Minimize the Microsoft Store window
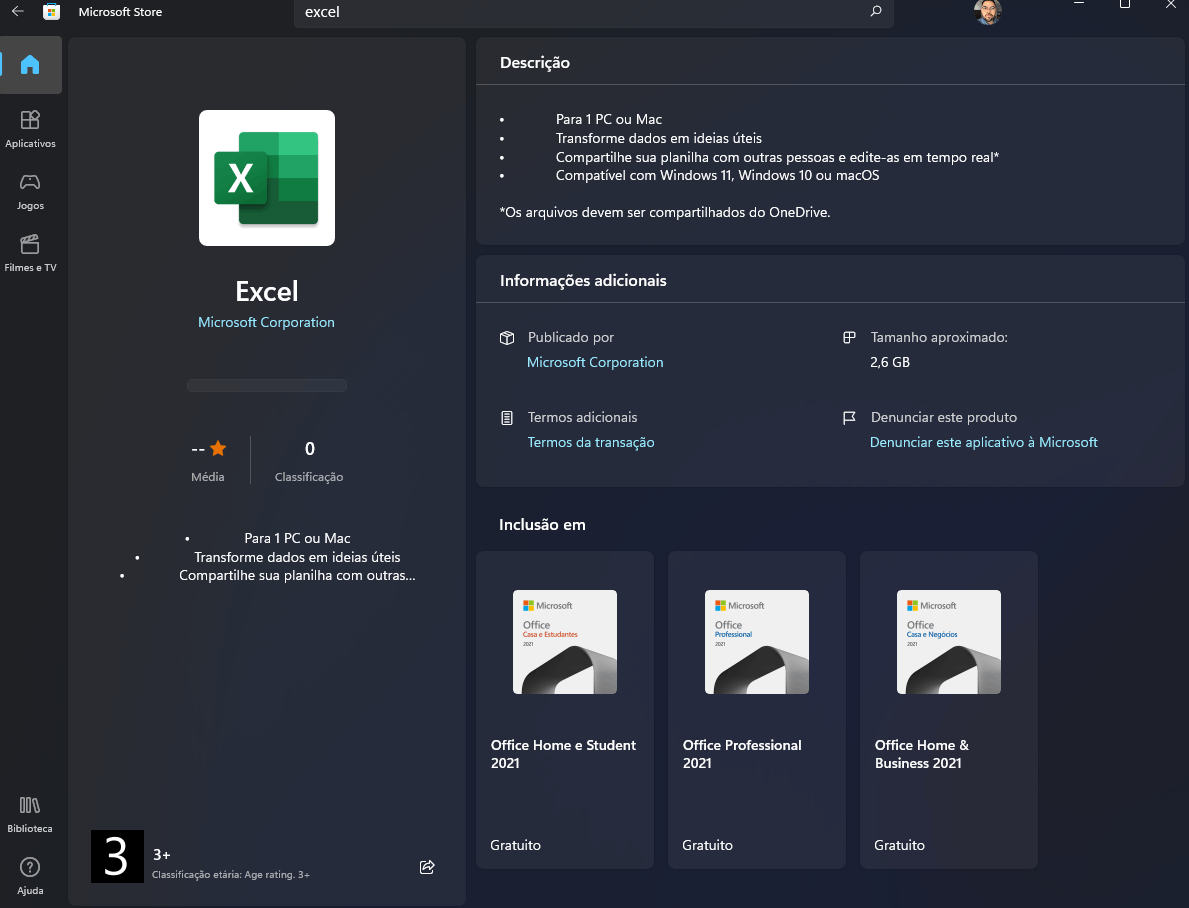Image resolution: width=1189 pixels, height=908 pixels. coord(1079,5)
